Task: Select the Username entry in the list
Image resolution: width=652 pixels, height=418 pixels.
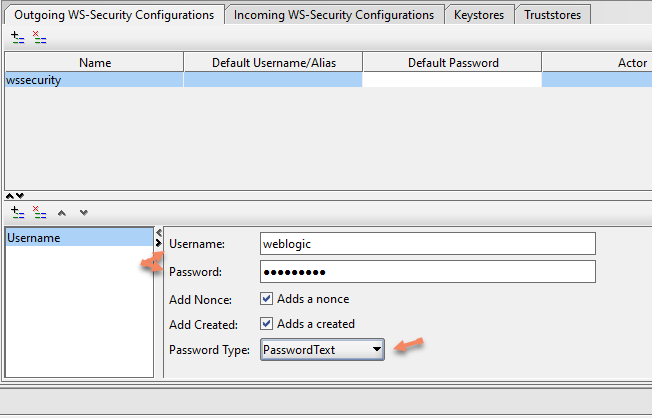Action: tap(79, 238)
